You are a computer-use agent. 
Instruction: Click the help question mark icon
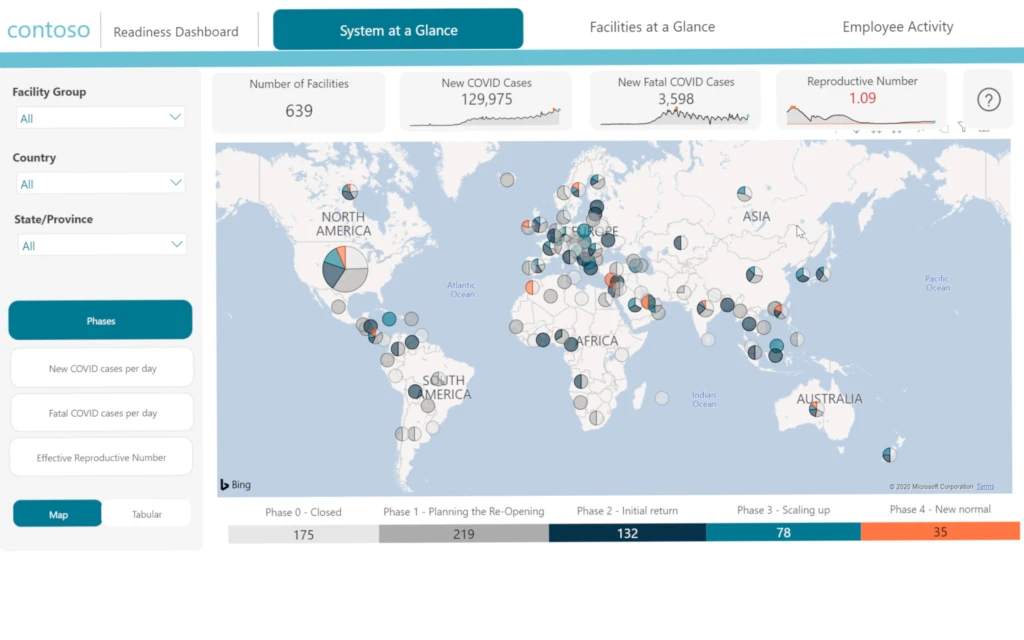(988, 99)
